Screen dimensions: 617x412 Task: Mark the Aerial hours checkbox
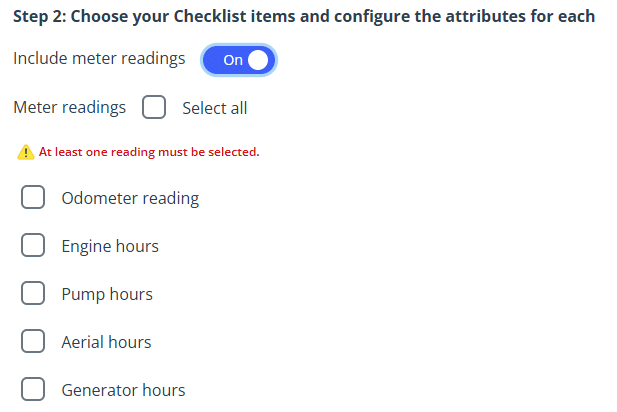point(33,342)
